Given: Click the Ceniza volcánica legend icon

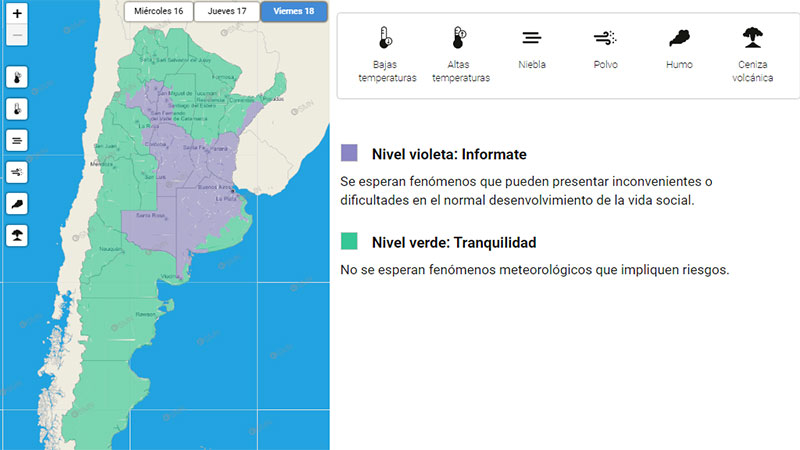Looking at the screenshot, I should tap(752, 39).
